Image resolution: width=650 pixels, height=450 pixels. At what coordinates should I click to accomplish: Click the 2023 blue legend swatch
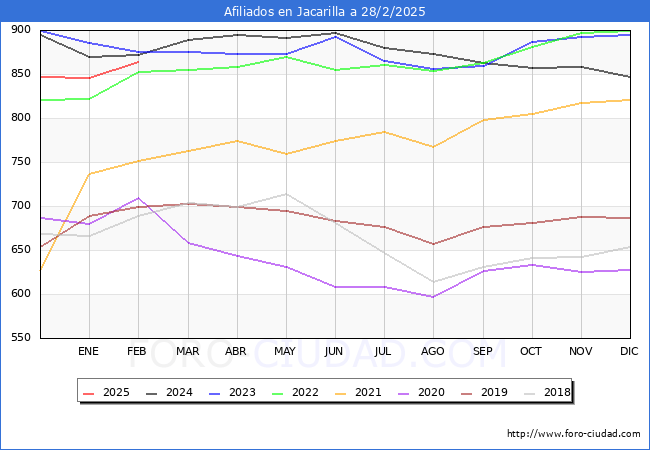[x=214, y=392]
